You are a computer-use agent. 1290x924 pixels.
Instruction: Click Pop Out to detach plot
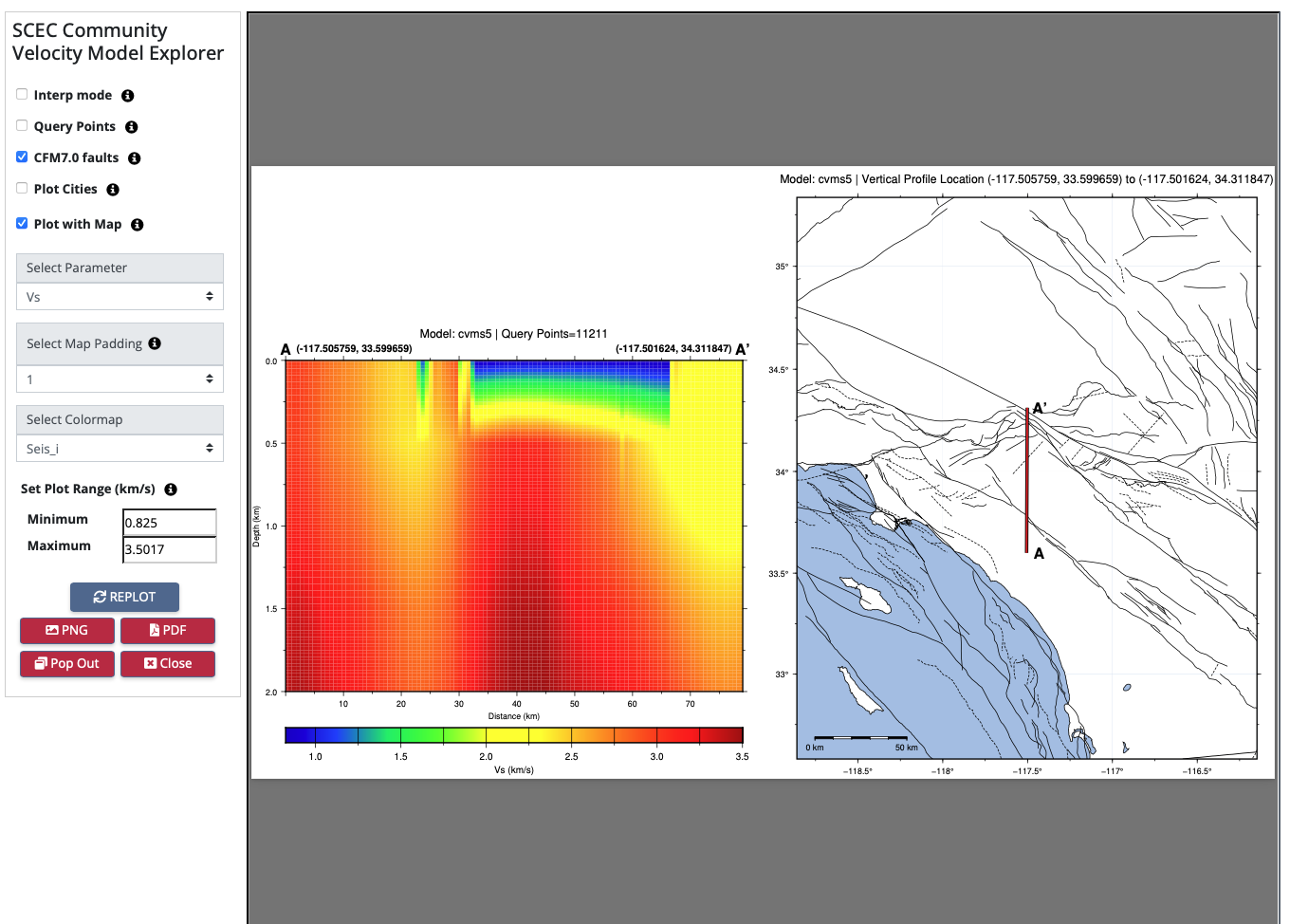tap(67, 663)
